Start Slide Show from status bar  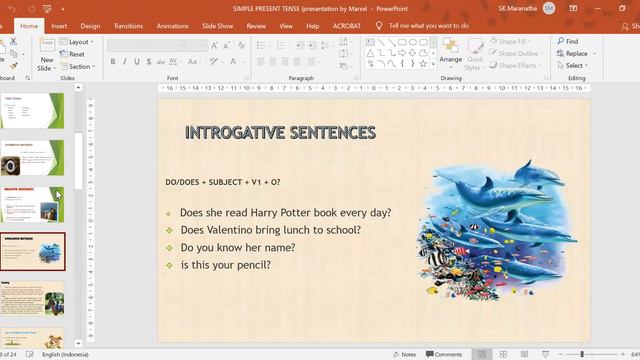[x=545, y=354]
